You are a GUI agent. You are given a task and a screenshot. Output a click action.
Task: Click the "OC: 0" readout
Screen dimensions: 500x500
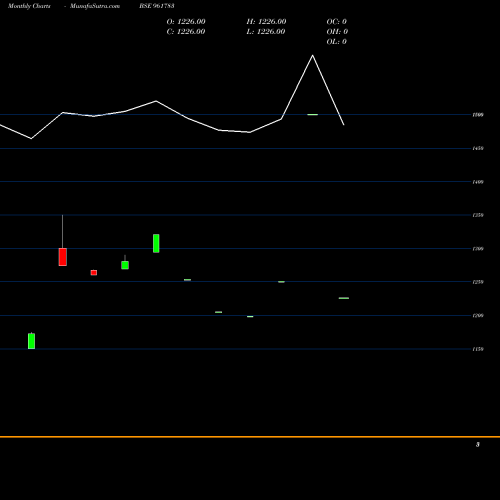tap(337, 22)
